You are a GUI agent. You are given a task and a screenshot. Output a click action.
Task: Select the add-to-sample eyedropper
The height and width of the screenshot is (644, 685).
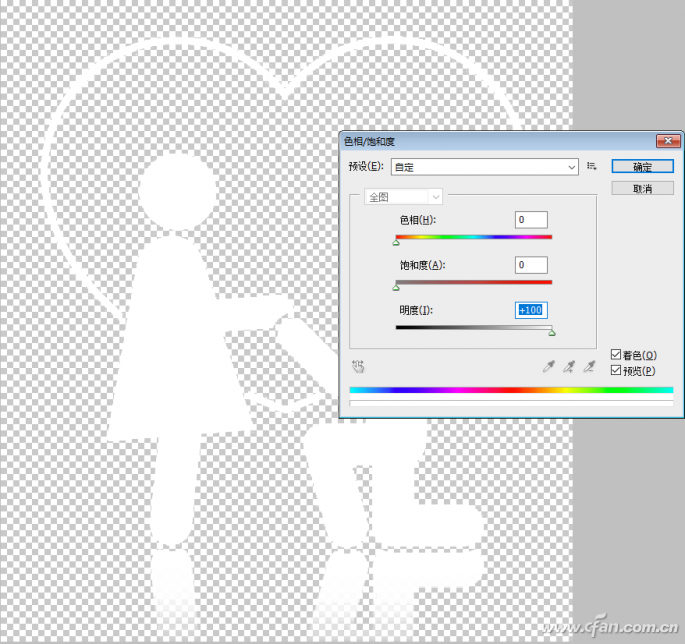pos(569,366)
